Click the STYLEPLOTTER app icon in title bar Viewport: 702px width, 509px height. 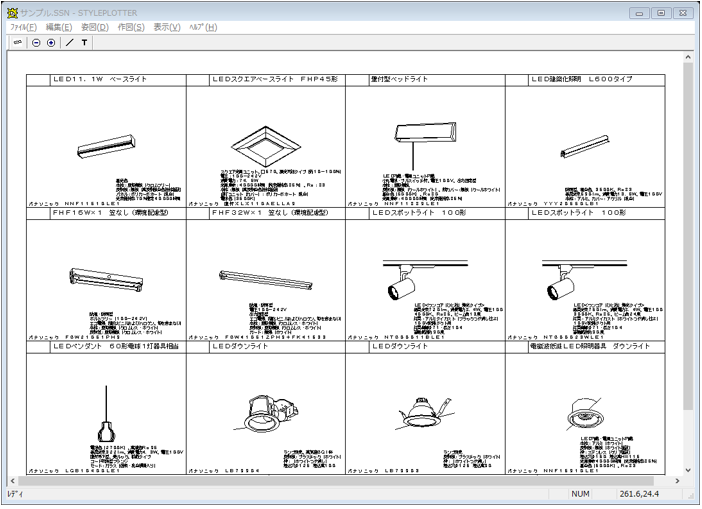click(12, 11)
